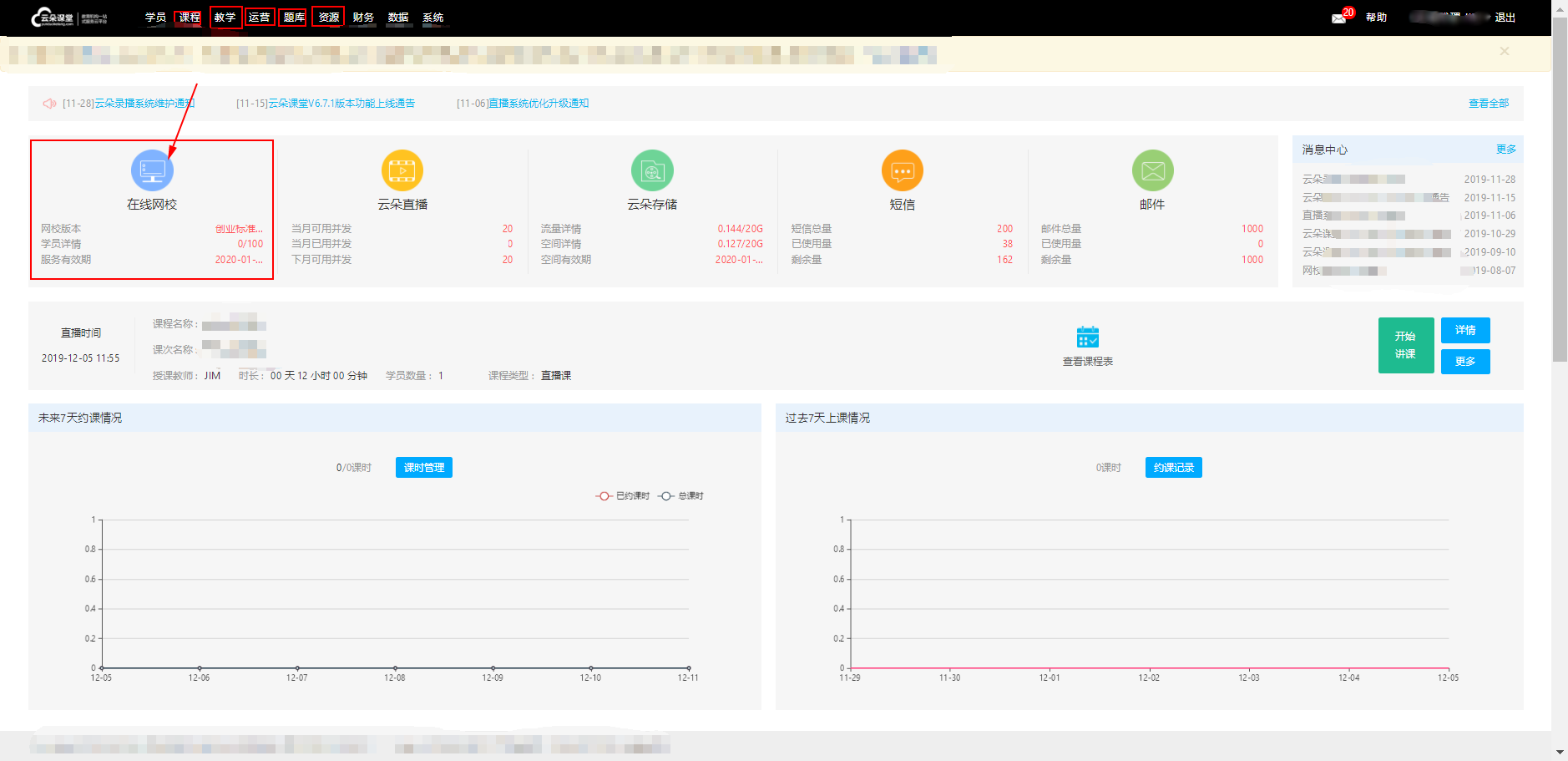Click the 短信 剩余量 value 162
Screen dimensions: 1568x761
[x=1004, y=260]
